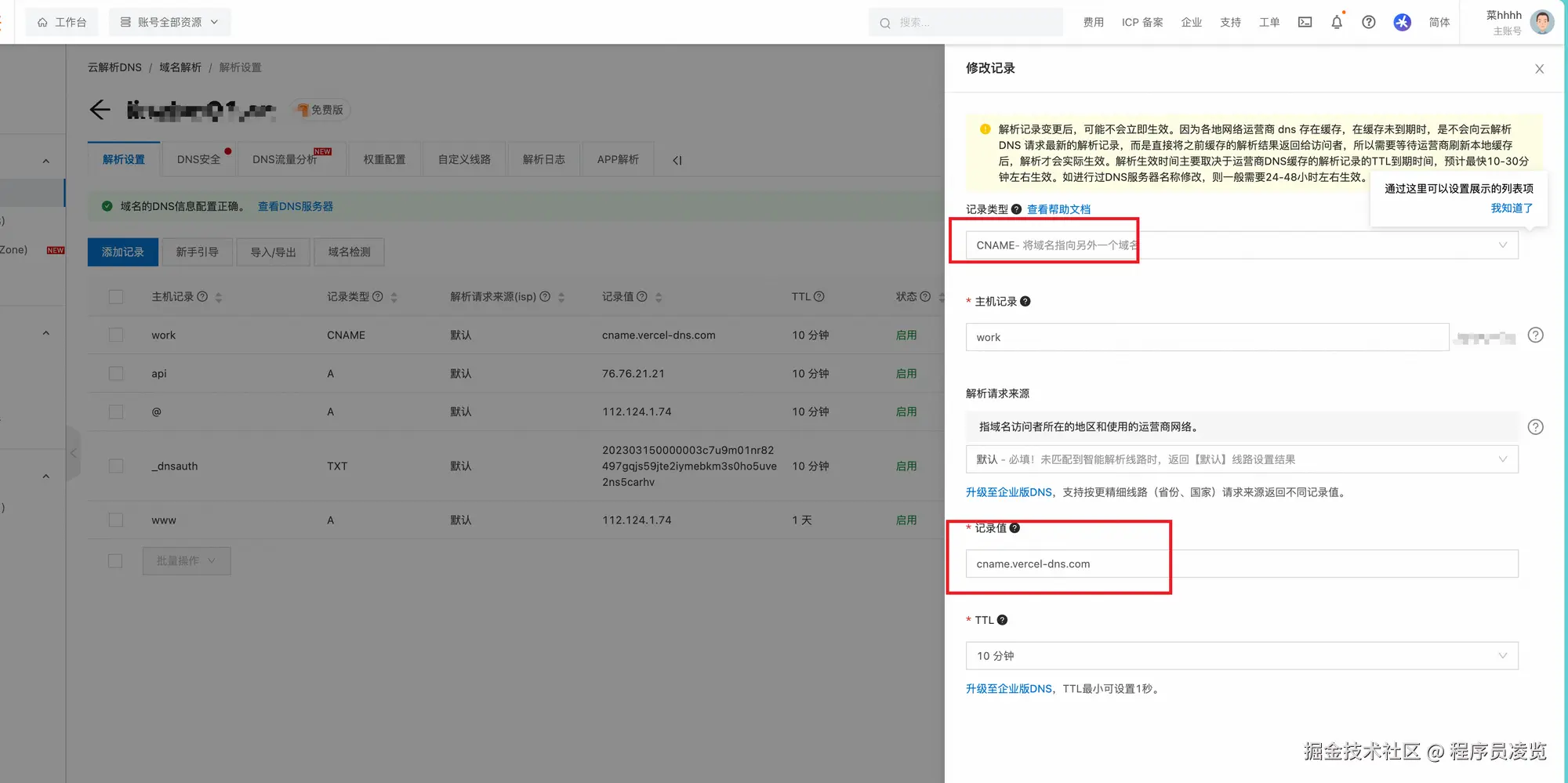
Task: Click help icon next to 记录值 form label
Action: [1014, 528]
